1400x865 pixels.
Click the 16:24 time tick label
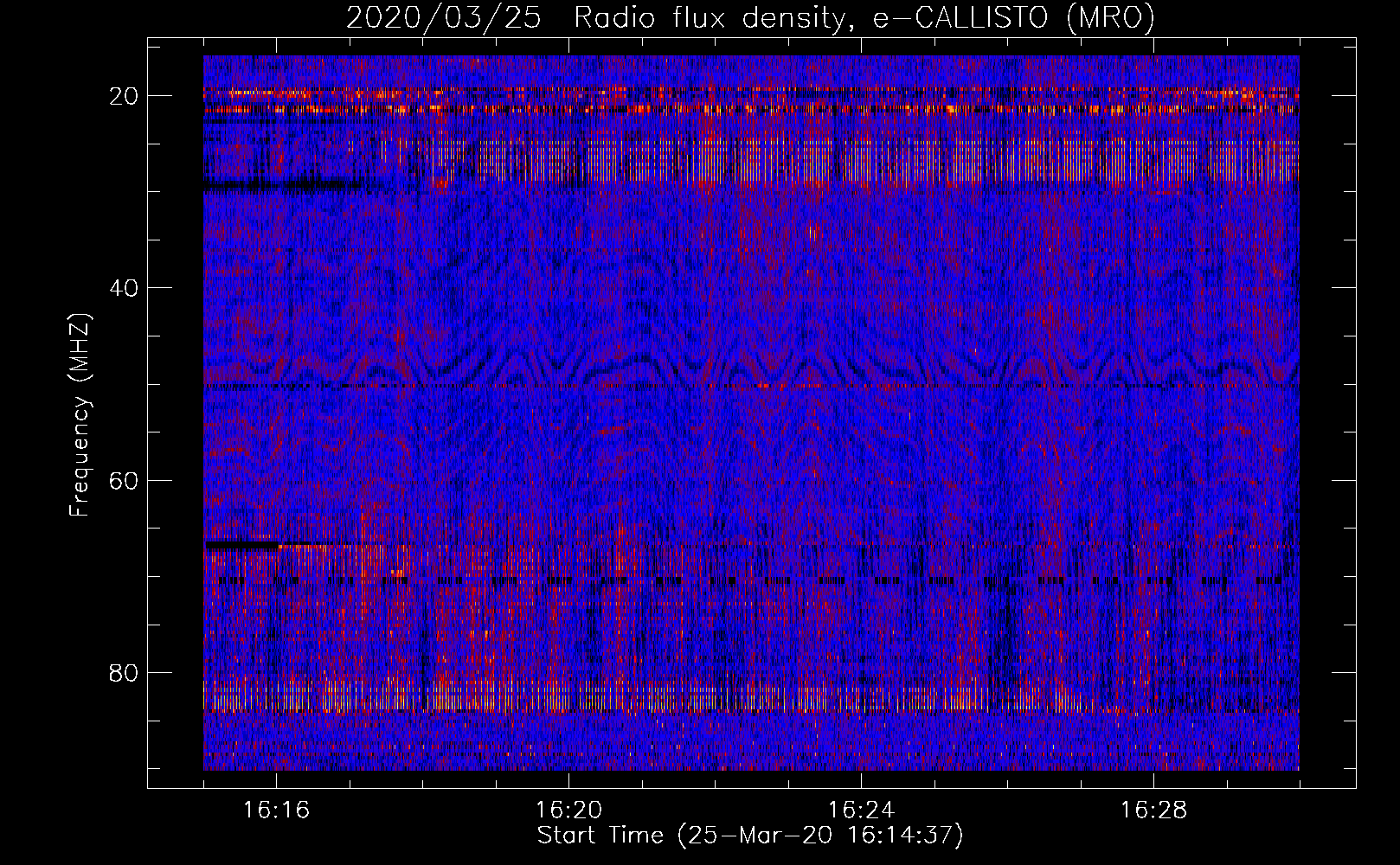(x=861, y=811)
